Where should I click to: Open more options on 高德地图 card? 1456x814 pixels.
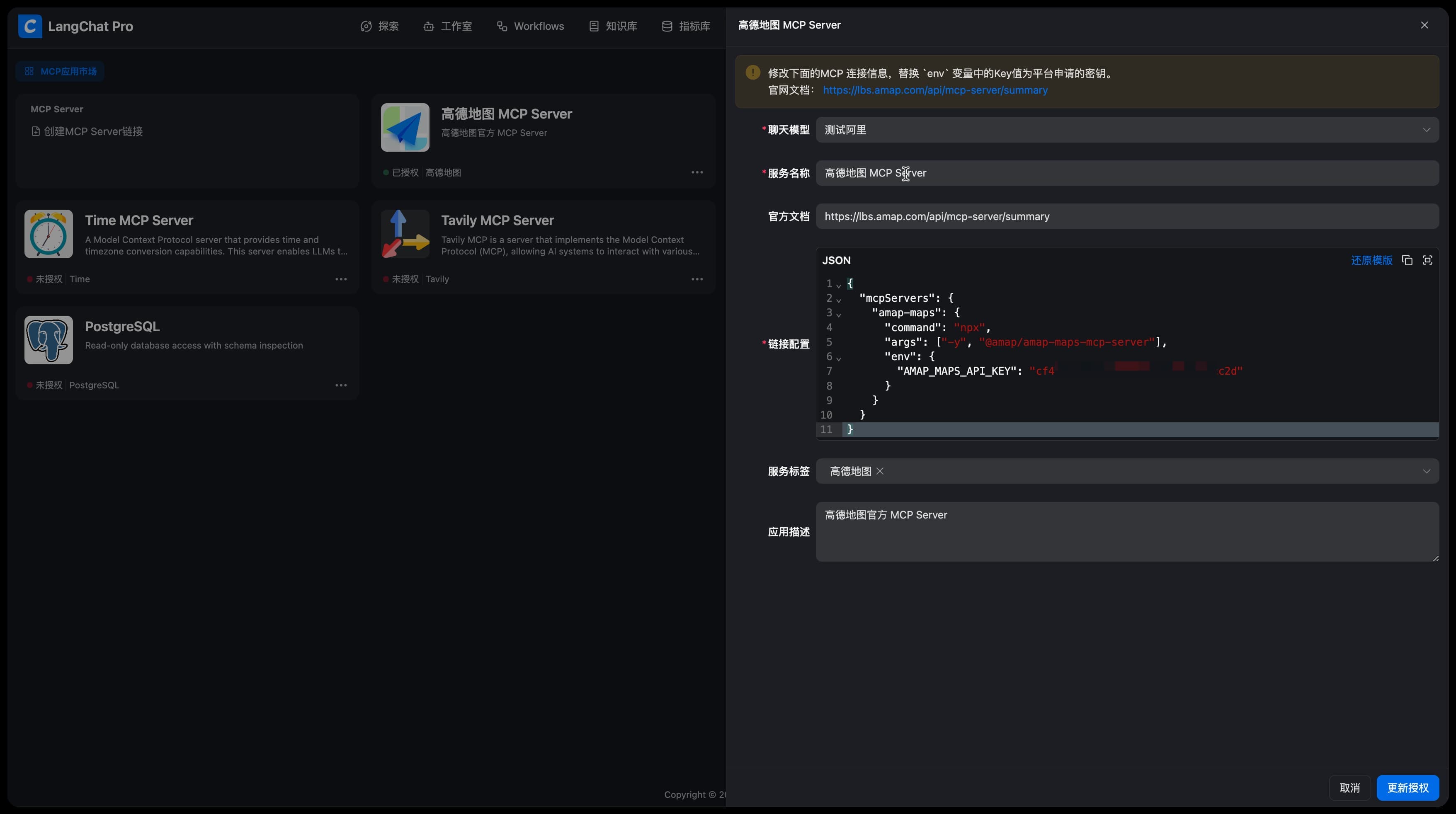(697, 172)
